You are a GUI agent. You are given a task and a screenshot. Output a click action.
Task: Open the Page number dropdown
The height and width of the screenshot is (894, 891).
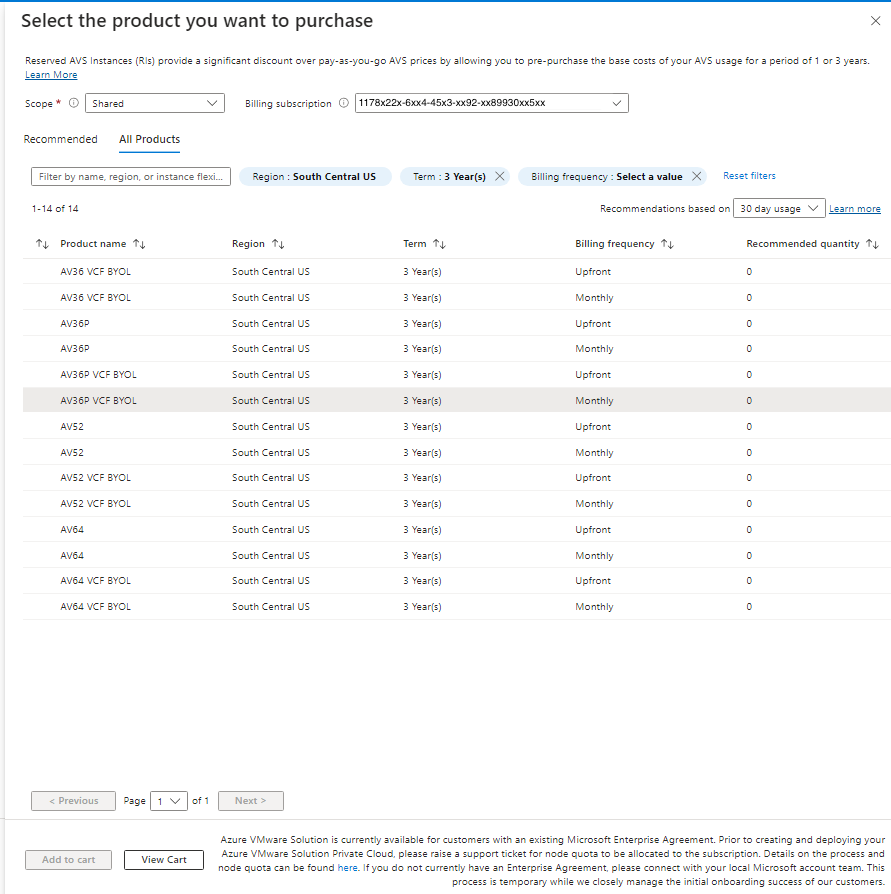[x=169, y=801]
